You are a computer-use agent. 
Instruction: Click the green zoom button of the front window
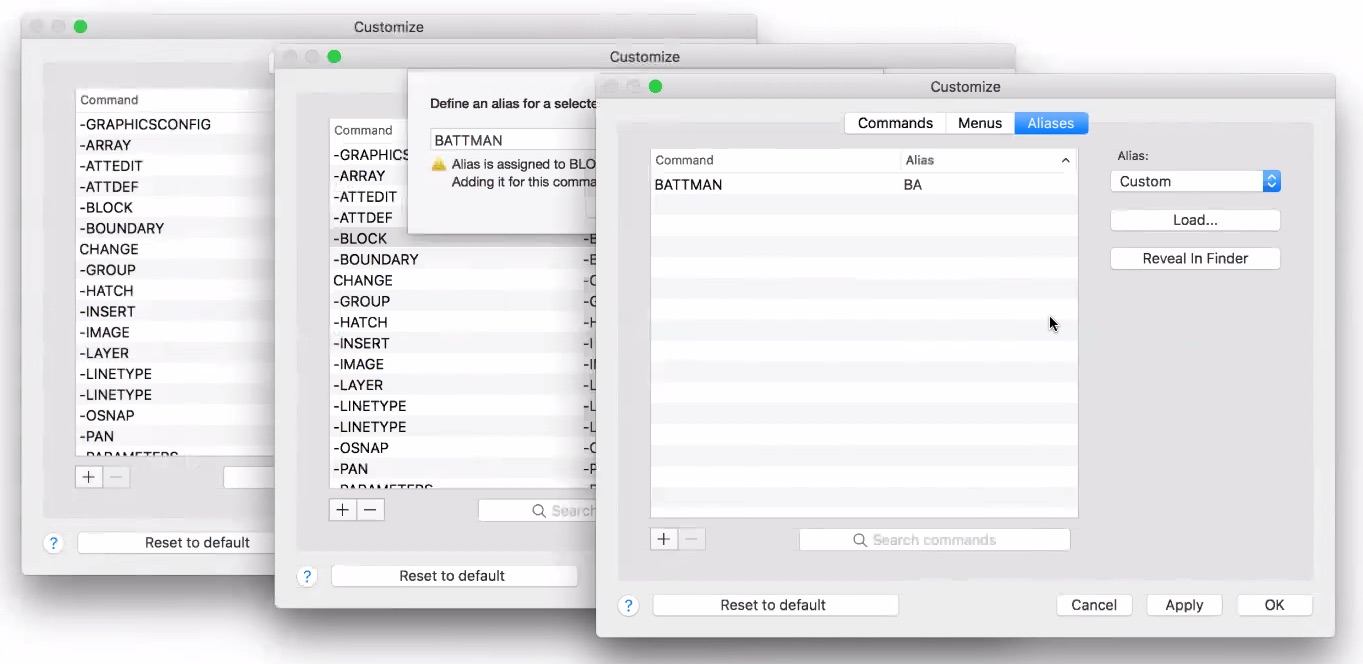pos(655,87)
